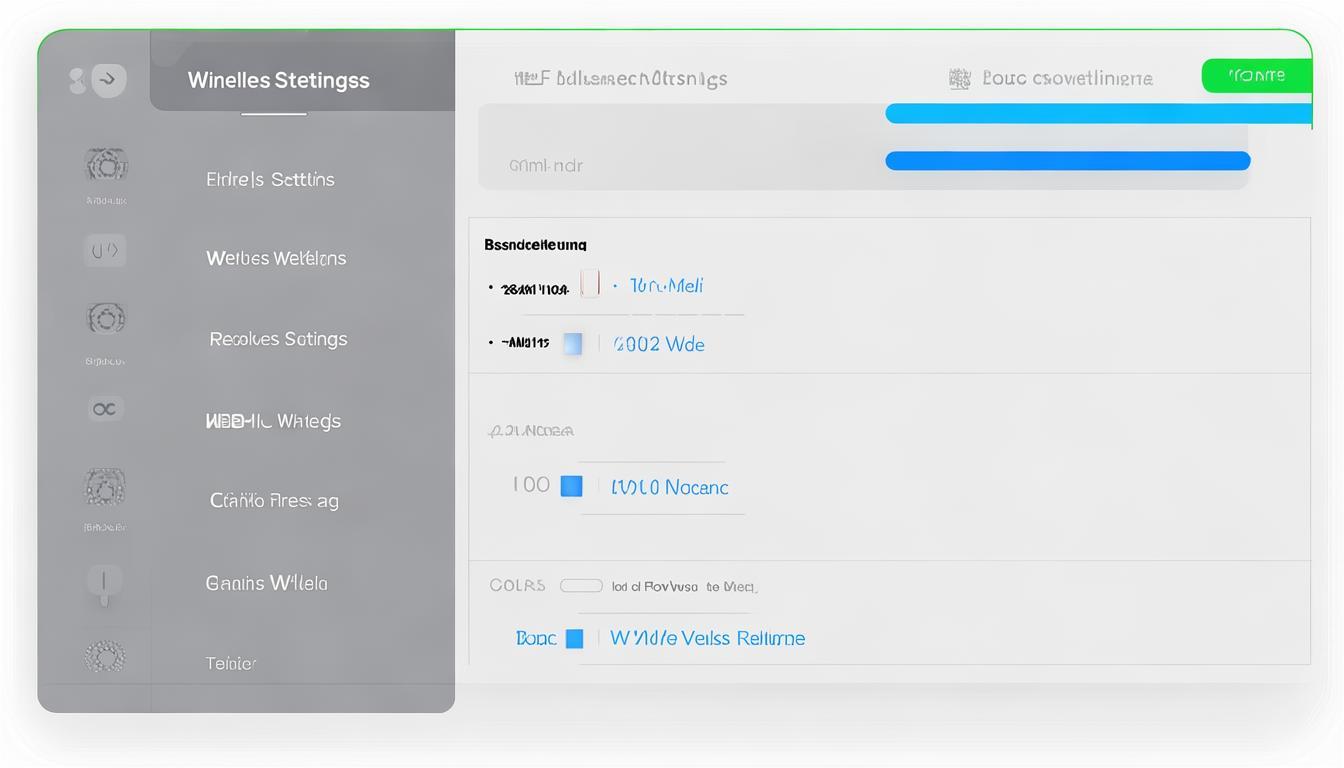This screenshot has width=1344, height=768.
Task: Click the OC icon in the sidebar
Action: pos(104,409)
